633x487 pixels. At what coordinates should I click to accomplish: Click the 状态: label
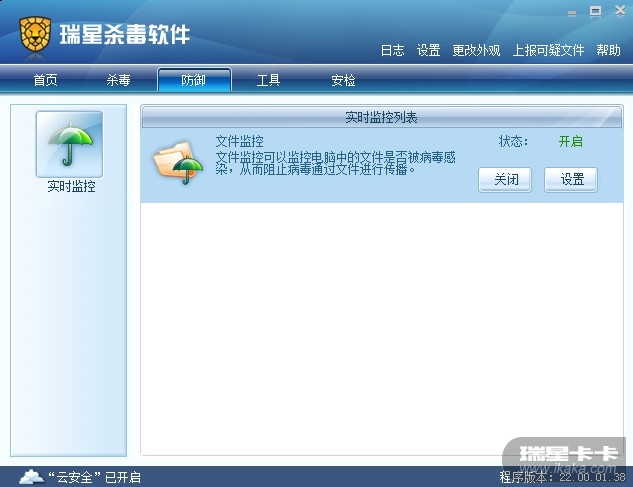[514, 141]
